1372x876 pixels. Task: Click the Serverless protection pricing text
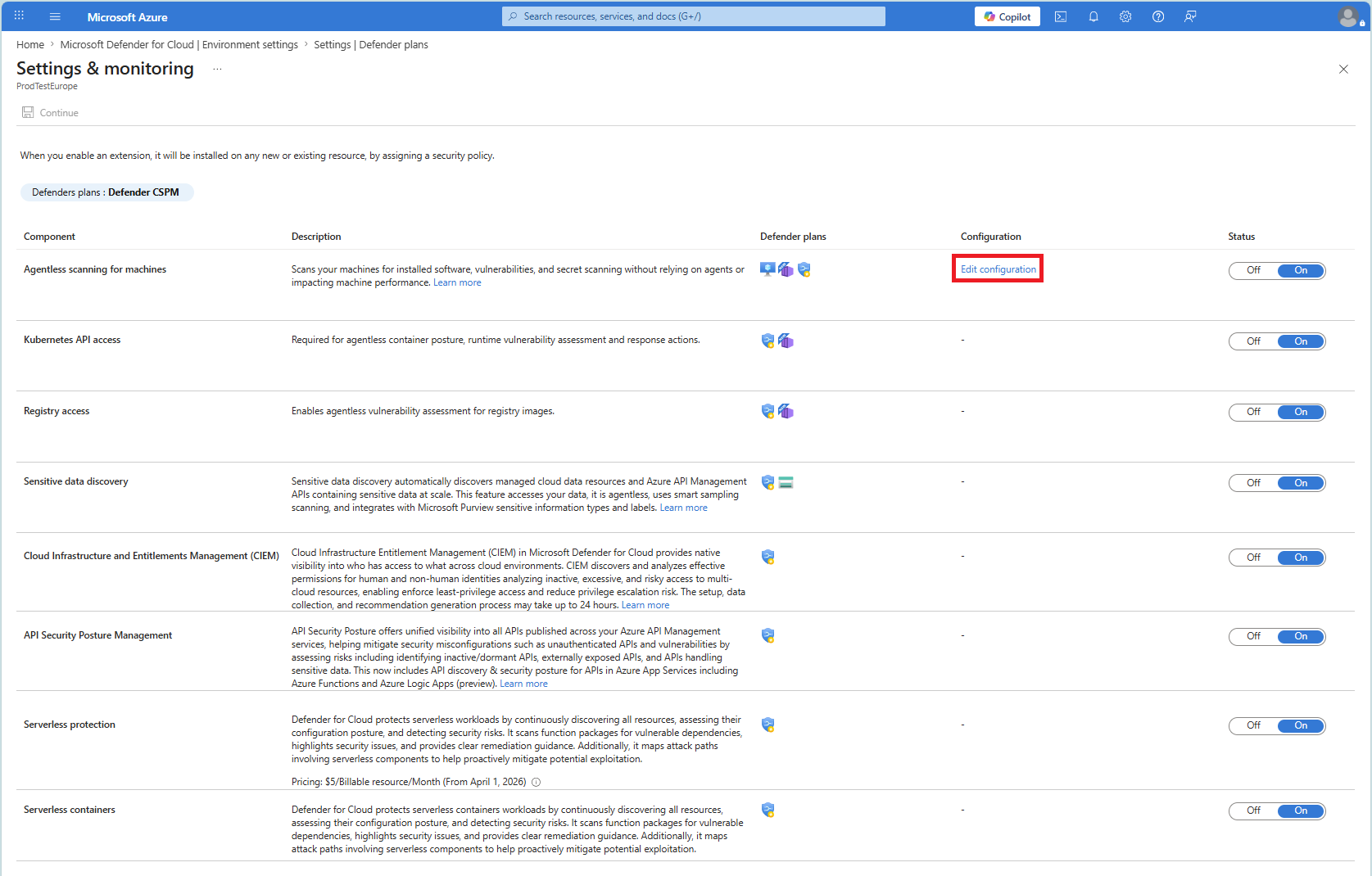coord(409,782)
